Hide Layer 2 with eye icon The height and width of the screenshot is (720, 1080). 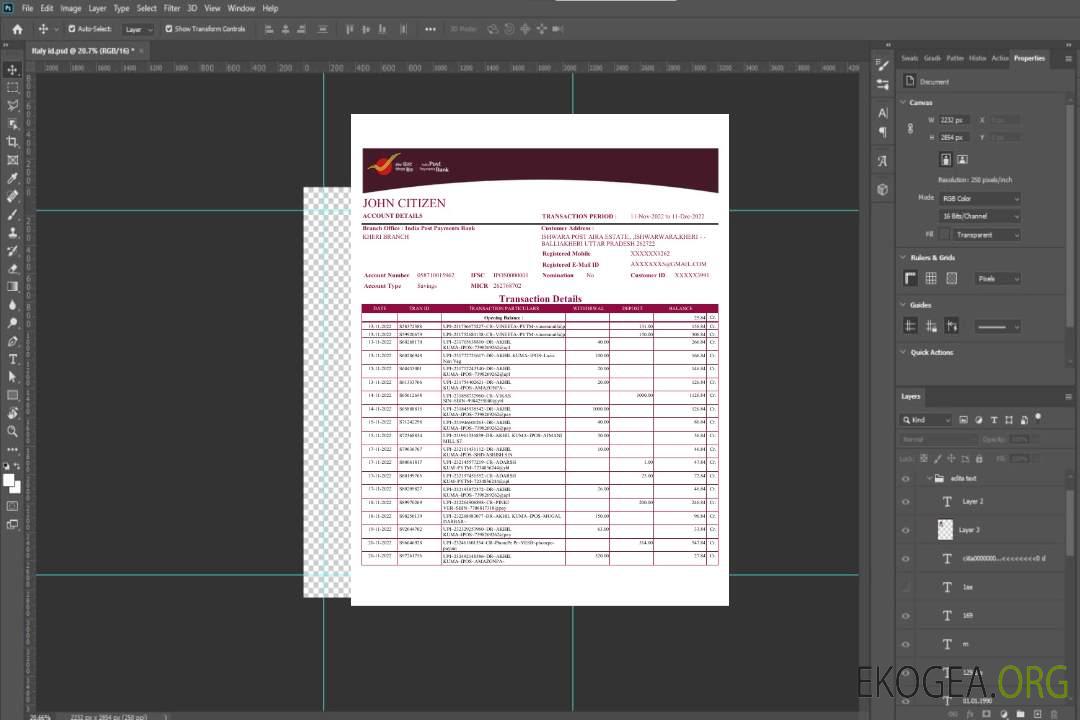pyautogui.click(x=906, y=502)
